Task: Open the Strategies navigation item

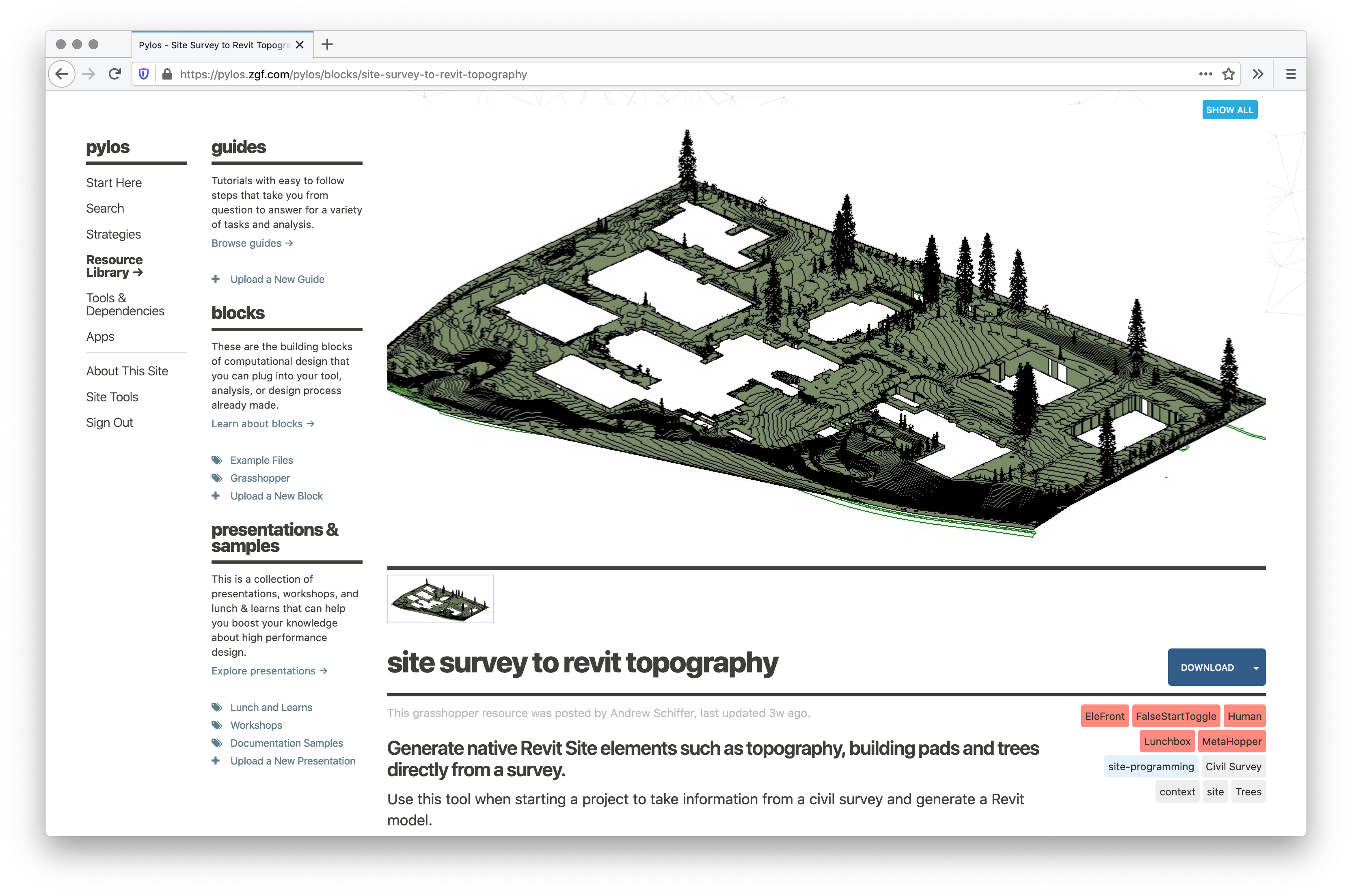Action: (x=113, y=234)
